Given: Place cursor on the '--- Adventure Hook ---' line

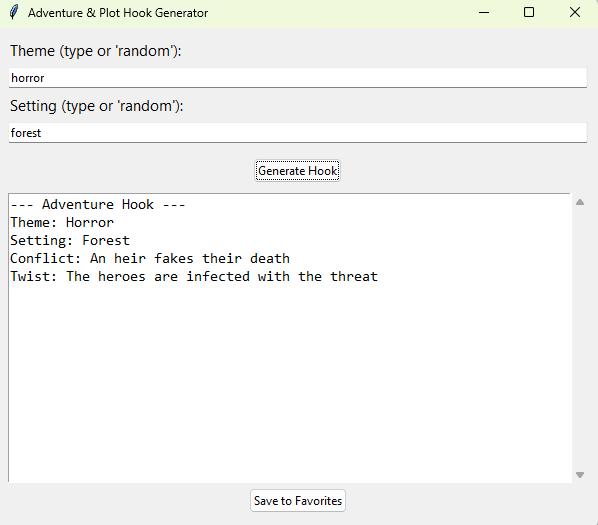Looking at the screenshot, I should 98,204.
